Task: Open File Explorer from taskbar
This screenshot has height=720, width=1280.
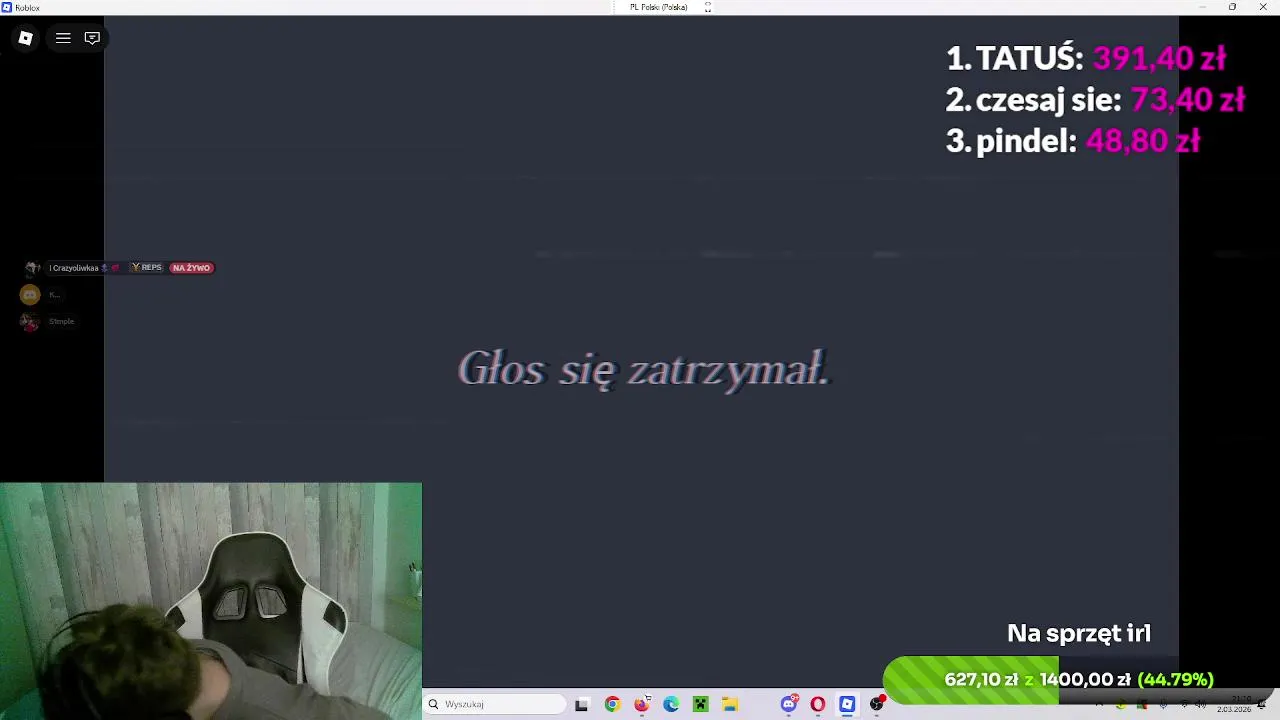Action: pyautogui.click(x=730, y=704)
